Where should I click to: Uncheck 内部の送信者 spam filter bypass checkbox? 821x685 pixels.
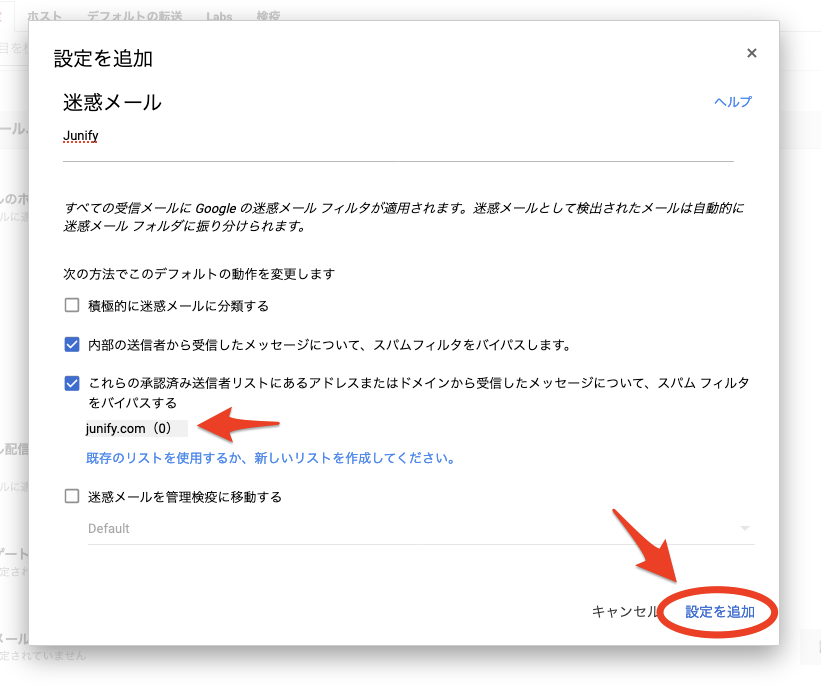[x=72, y=345]
